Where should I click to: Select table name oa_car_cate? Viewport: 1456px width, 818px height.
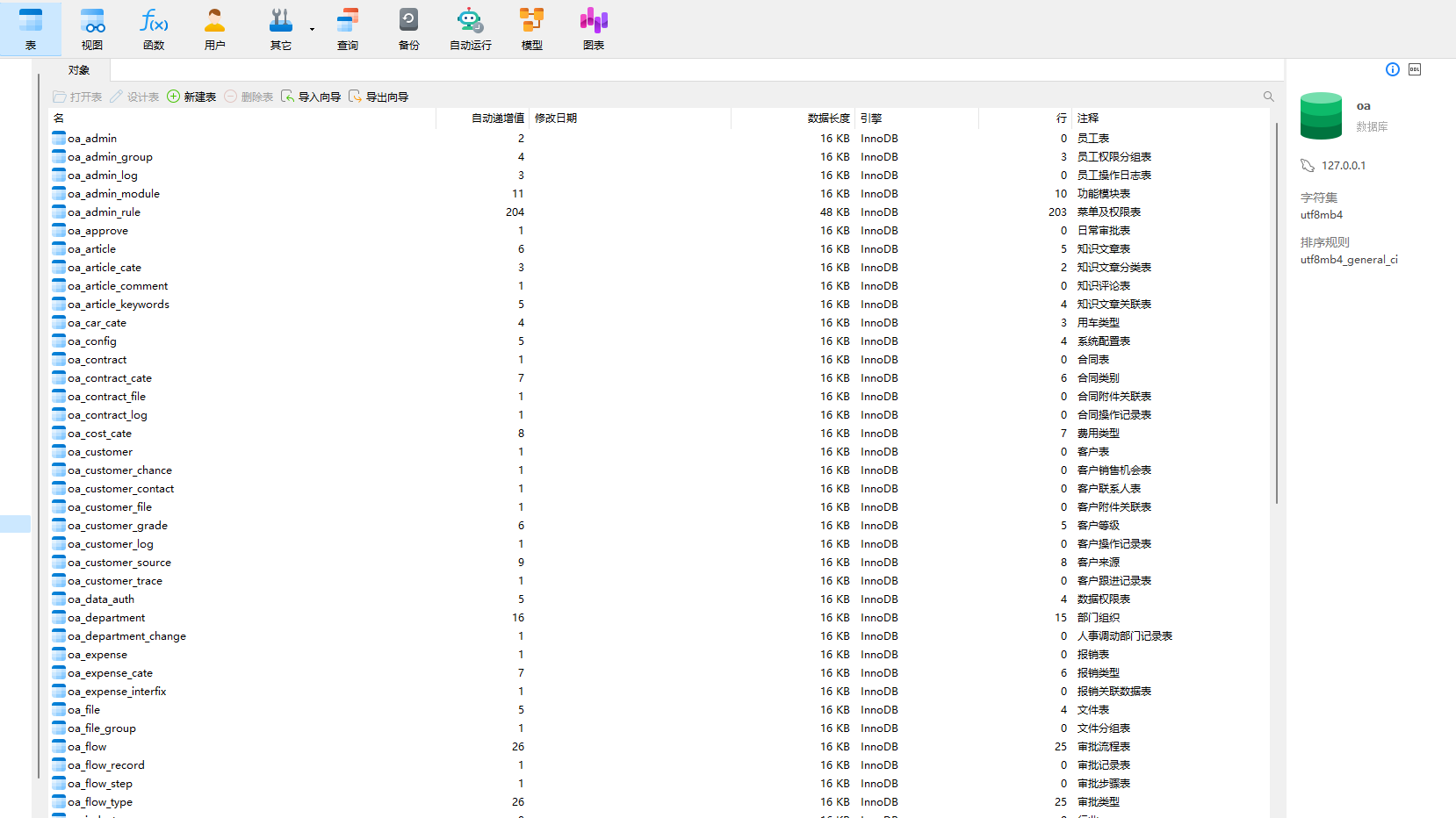[97, 323]
